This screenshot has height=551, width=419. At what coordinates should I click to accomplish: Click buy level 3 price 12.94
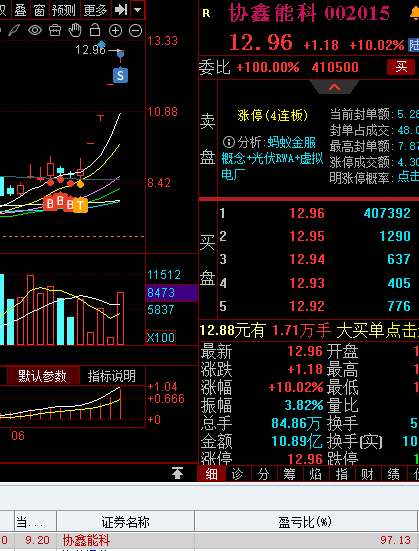pos(307,259)
